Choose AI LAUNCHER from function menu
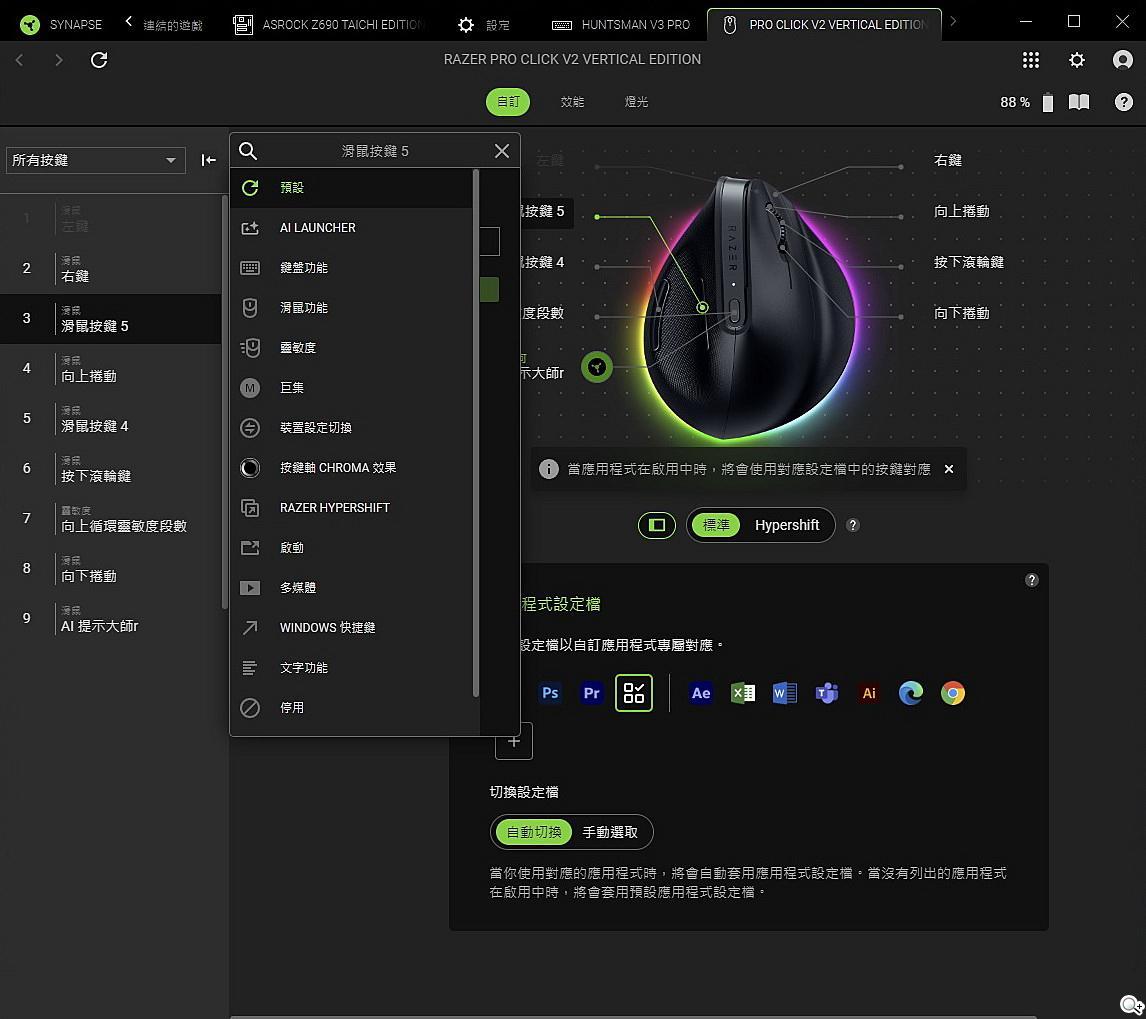 click(x=318, y=228)
